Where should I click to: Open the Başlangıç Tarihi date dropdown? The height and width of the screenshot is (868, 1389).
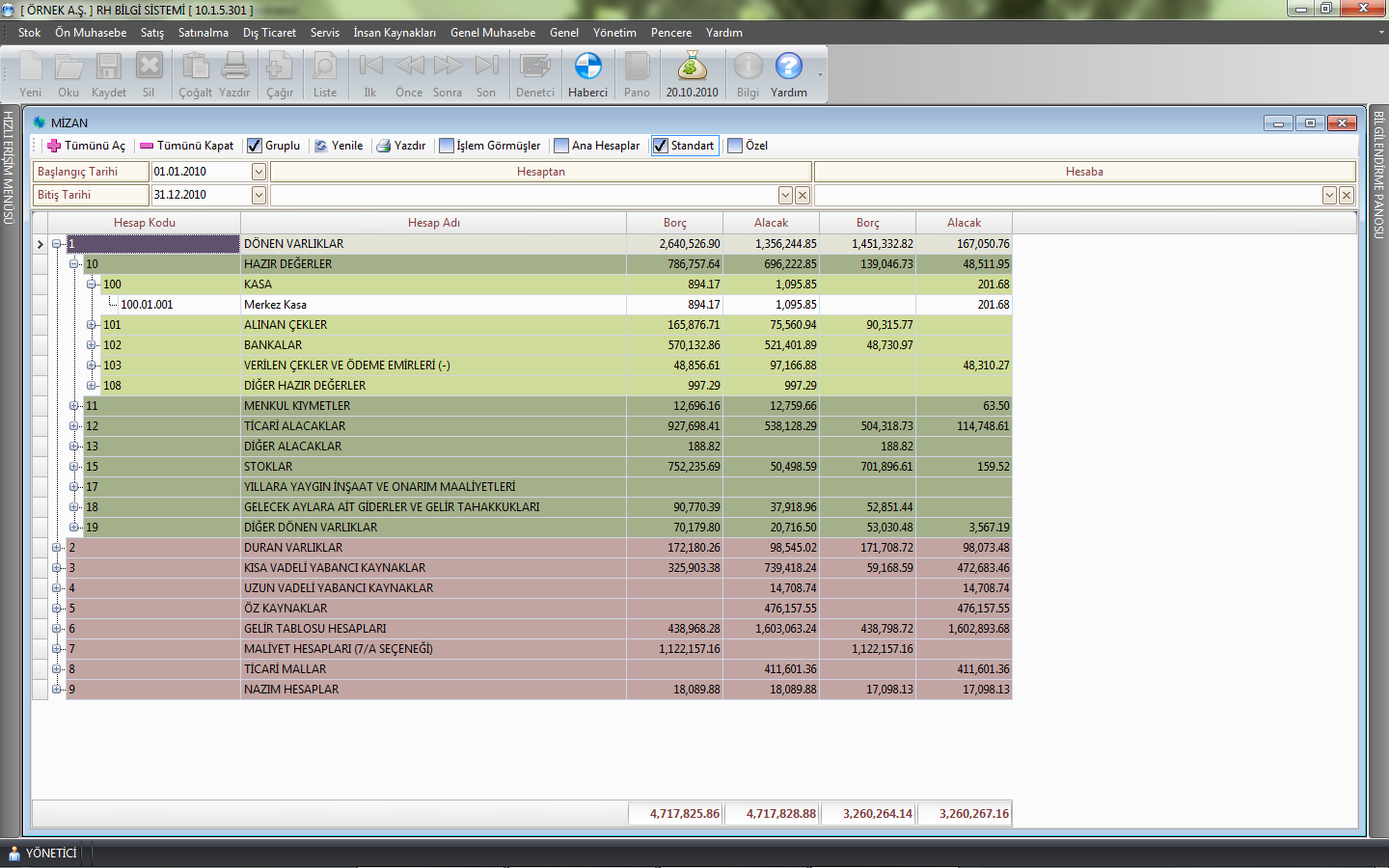click(x=259, y=172)
